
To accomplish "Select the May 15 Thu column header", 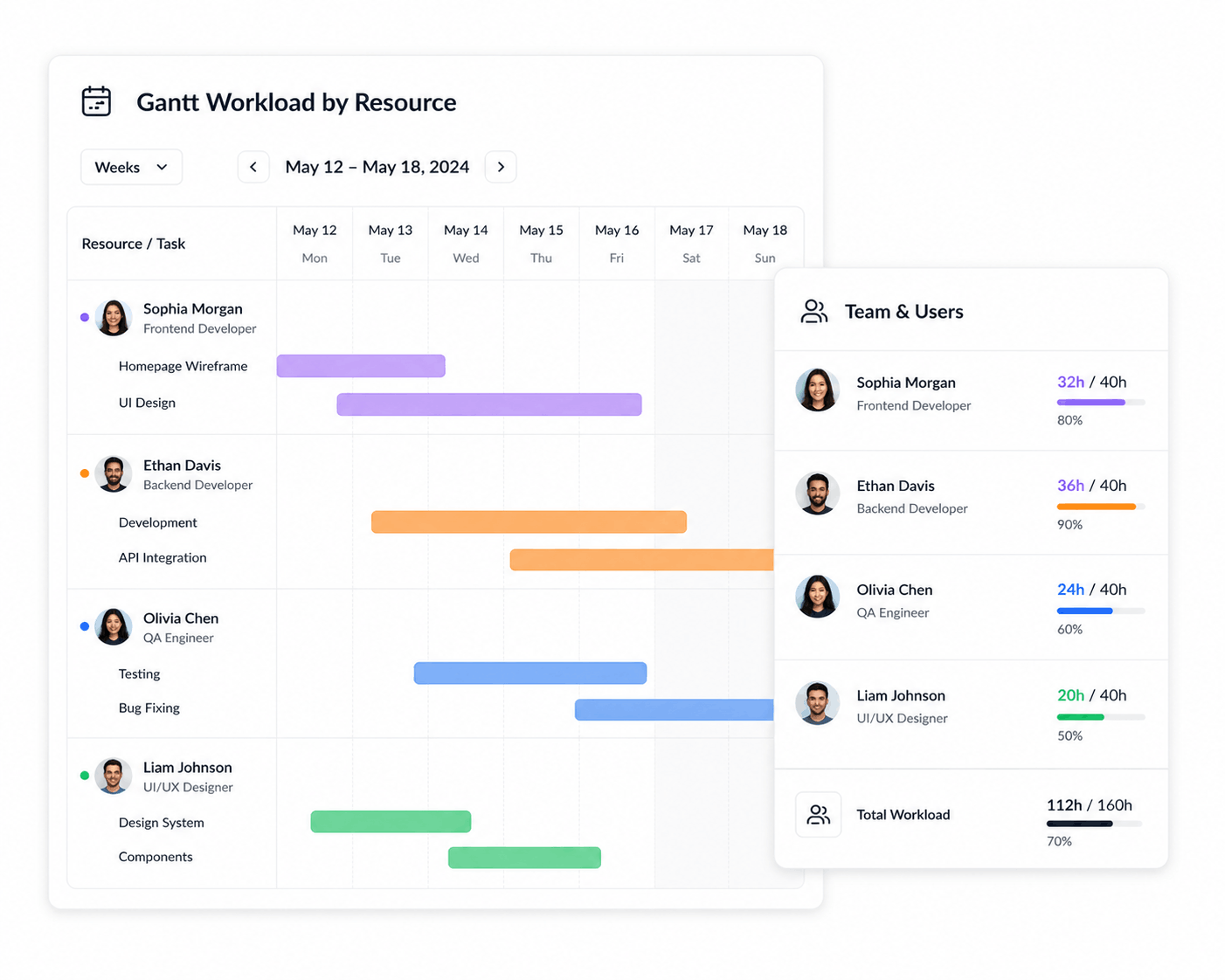I will pyautogui.click(x=542, y=244).
